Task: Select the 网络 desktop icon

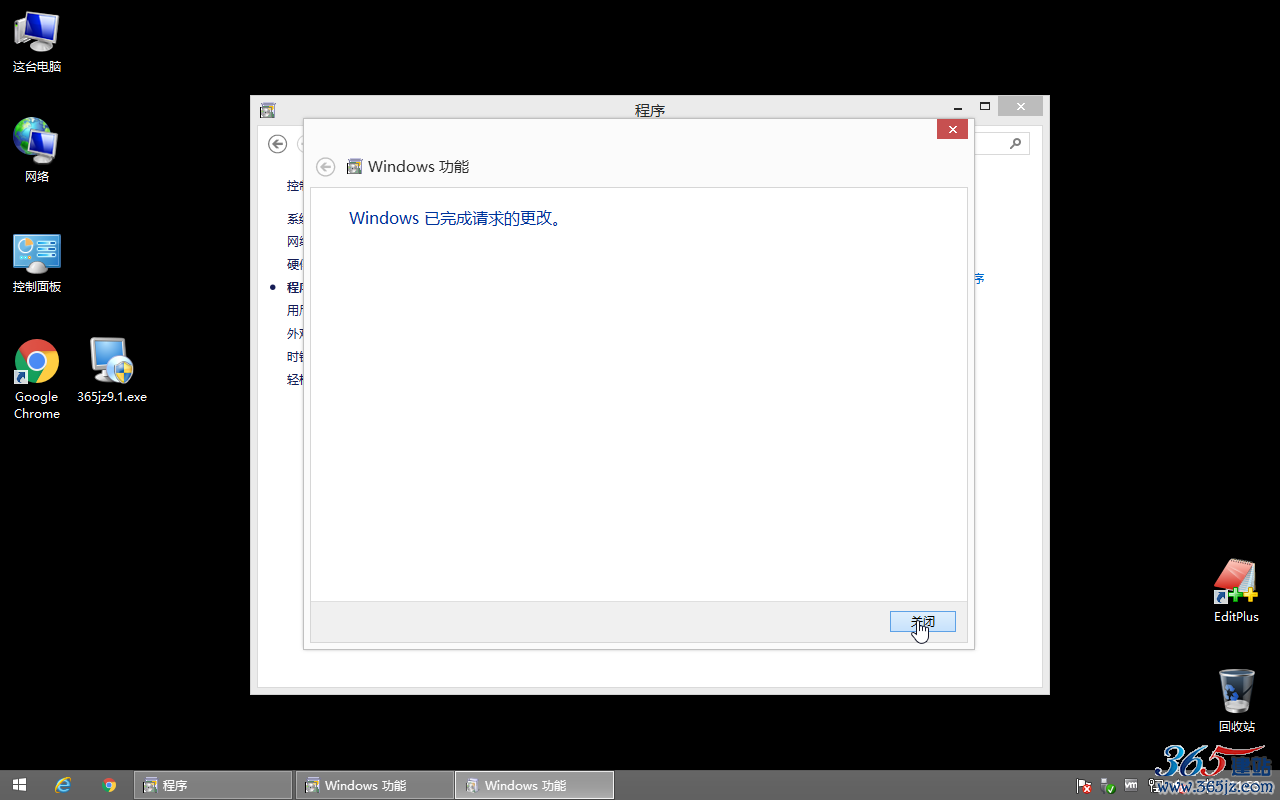Action: click(37, 151)
